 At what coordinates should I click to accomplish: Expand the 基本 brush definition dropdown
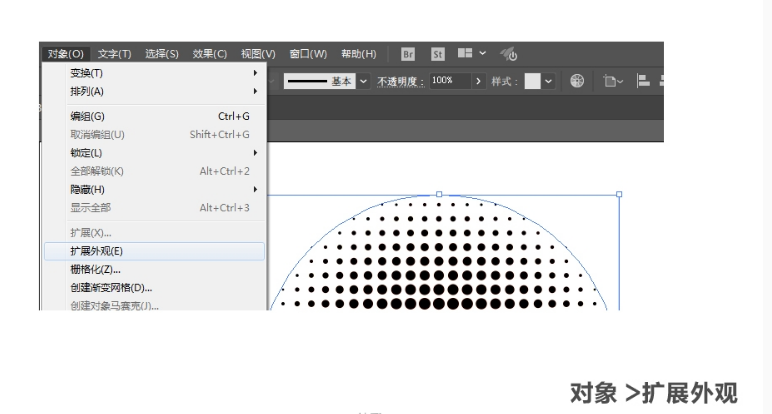[363, 81]
